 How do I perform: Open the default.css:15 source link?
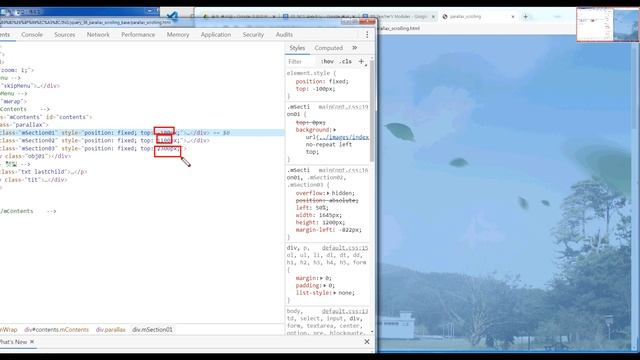click(345, 248)
